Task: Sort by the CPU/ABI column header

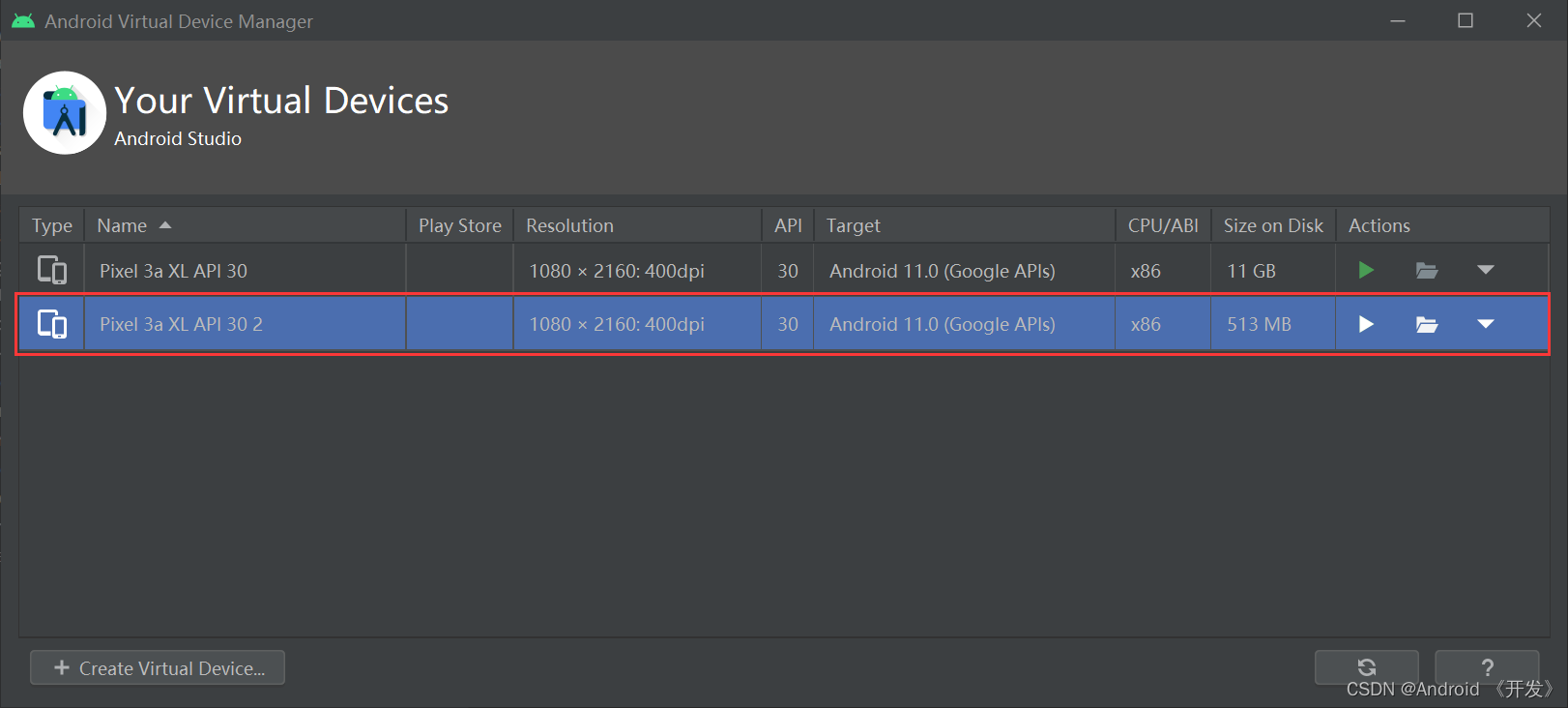Action: pyautogui.click(x=1163, y=225)
